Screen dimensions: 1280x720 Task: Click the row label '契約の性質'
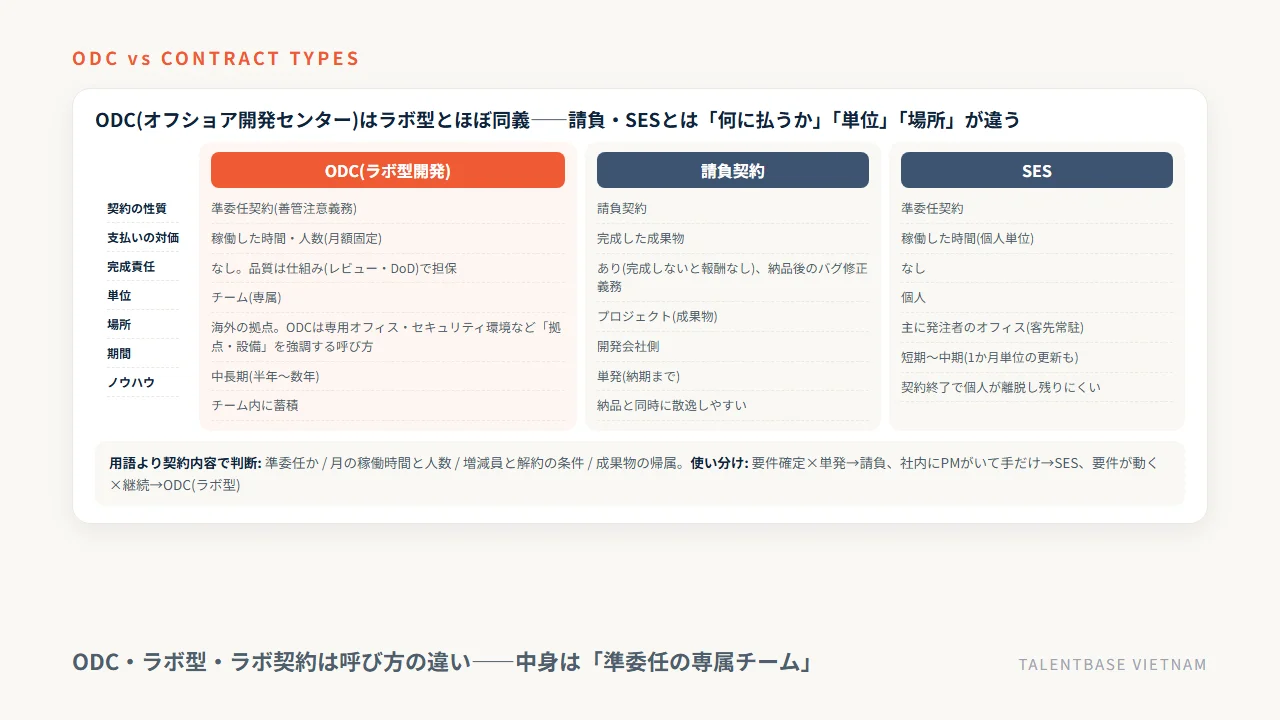(x=137, y=208)
